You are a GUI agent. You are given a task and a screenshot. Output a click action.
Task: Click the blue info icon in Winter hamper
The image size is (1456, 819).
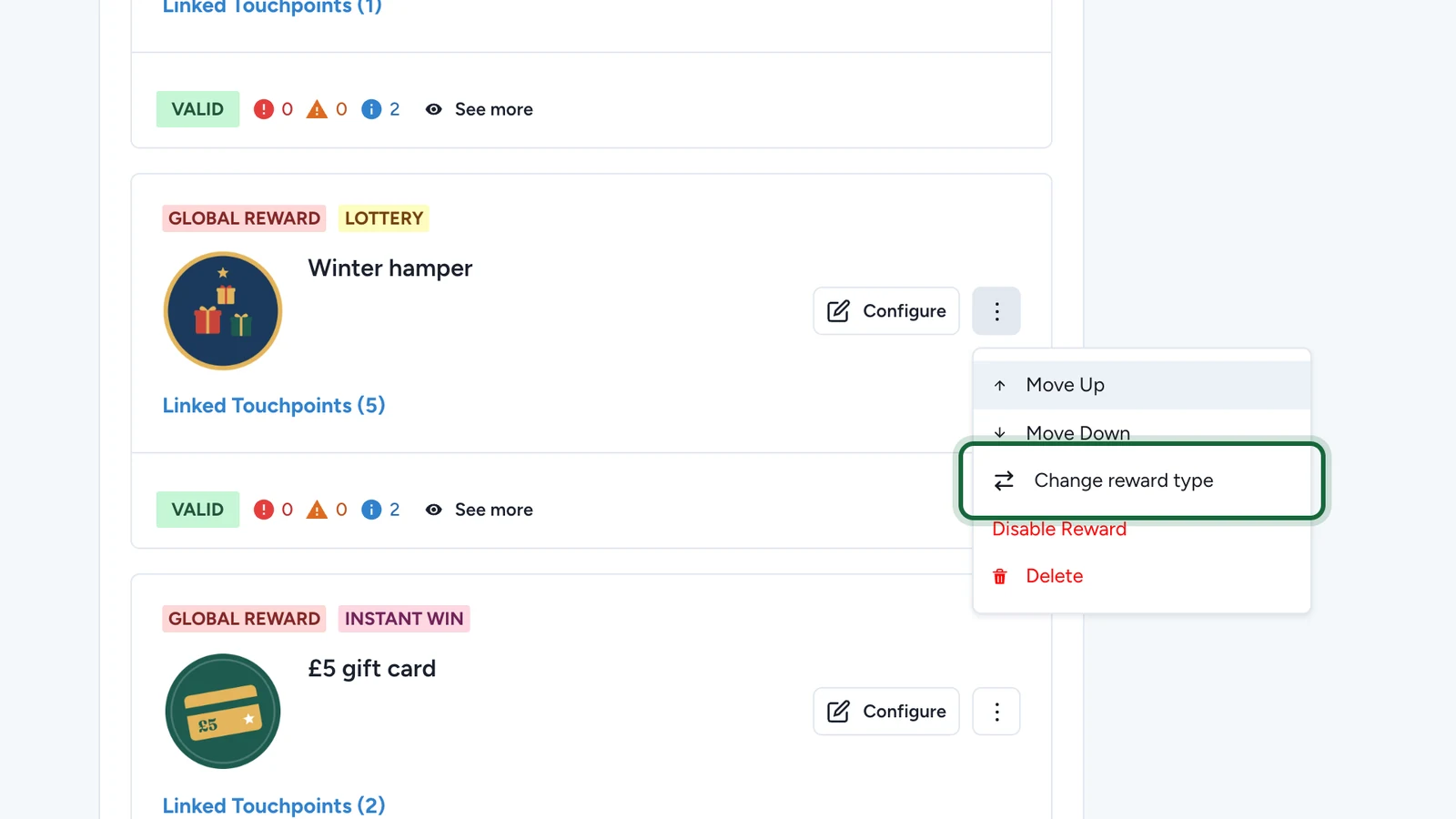[x=371, y=510]
